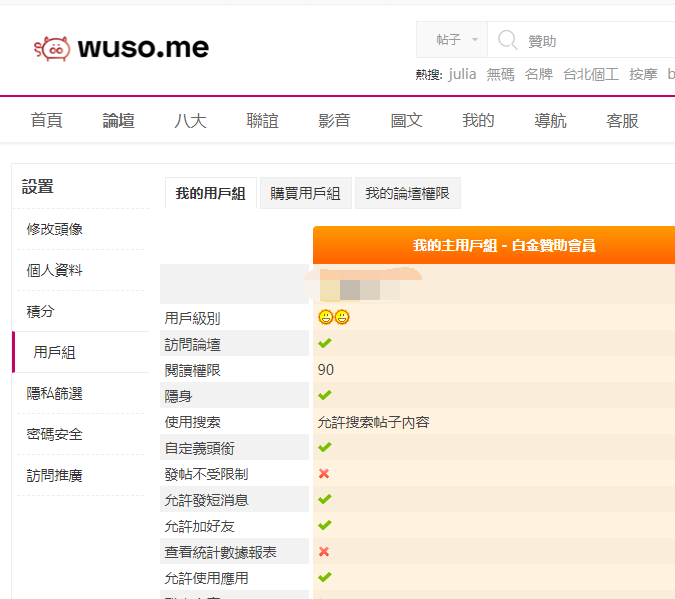This screenshot has width=675, height=599.
Task: Switch to 我的用戶組 tab
Action: [211, 193]
